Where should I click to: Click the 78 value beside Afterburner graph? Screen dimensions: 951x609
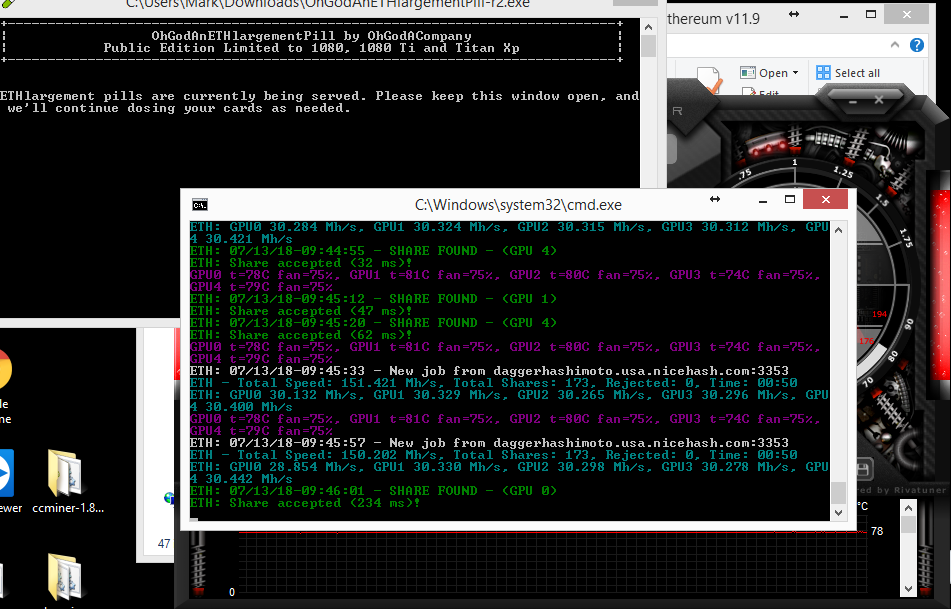[877, 531]
